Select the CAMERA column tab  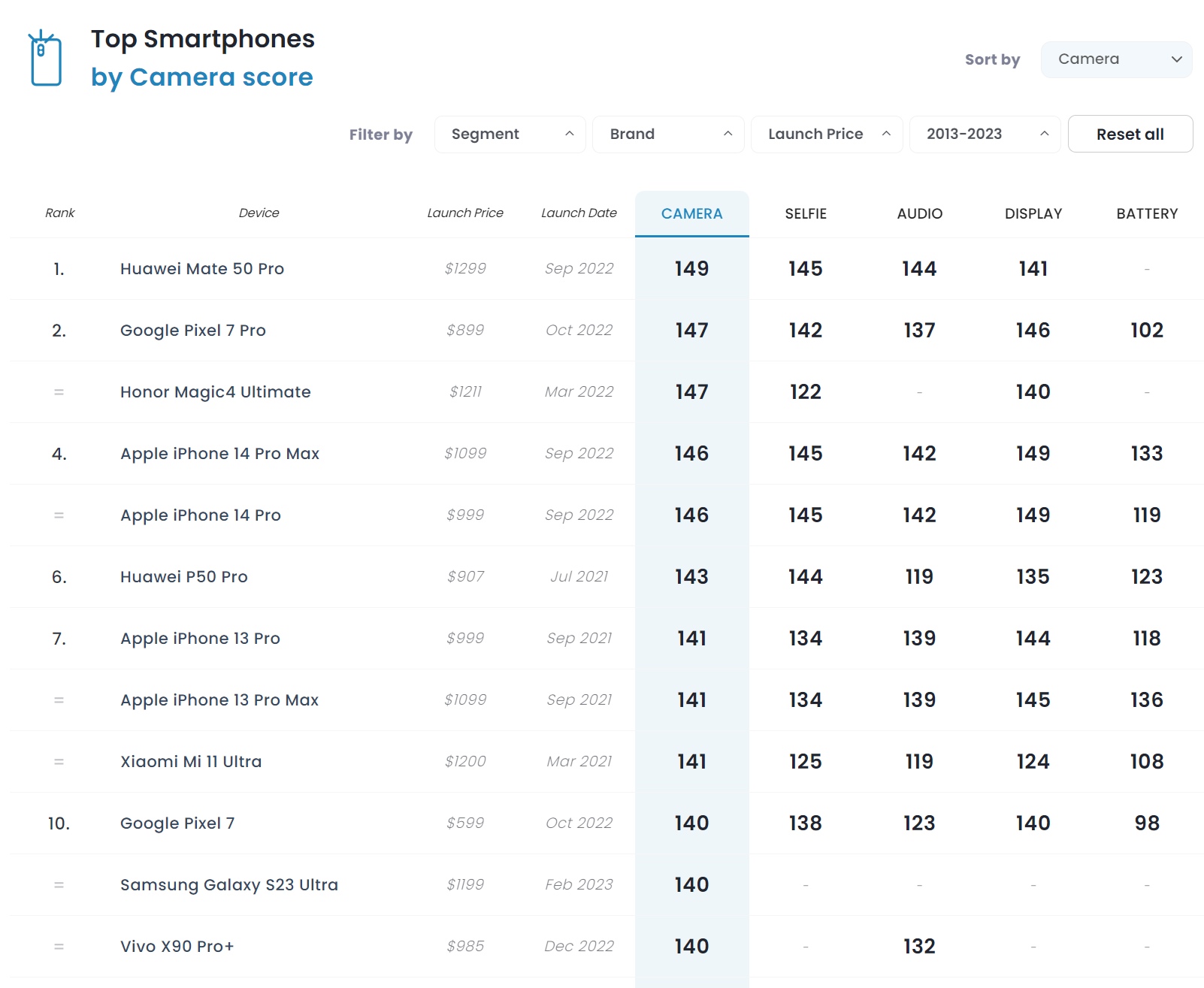point(692,214)
